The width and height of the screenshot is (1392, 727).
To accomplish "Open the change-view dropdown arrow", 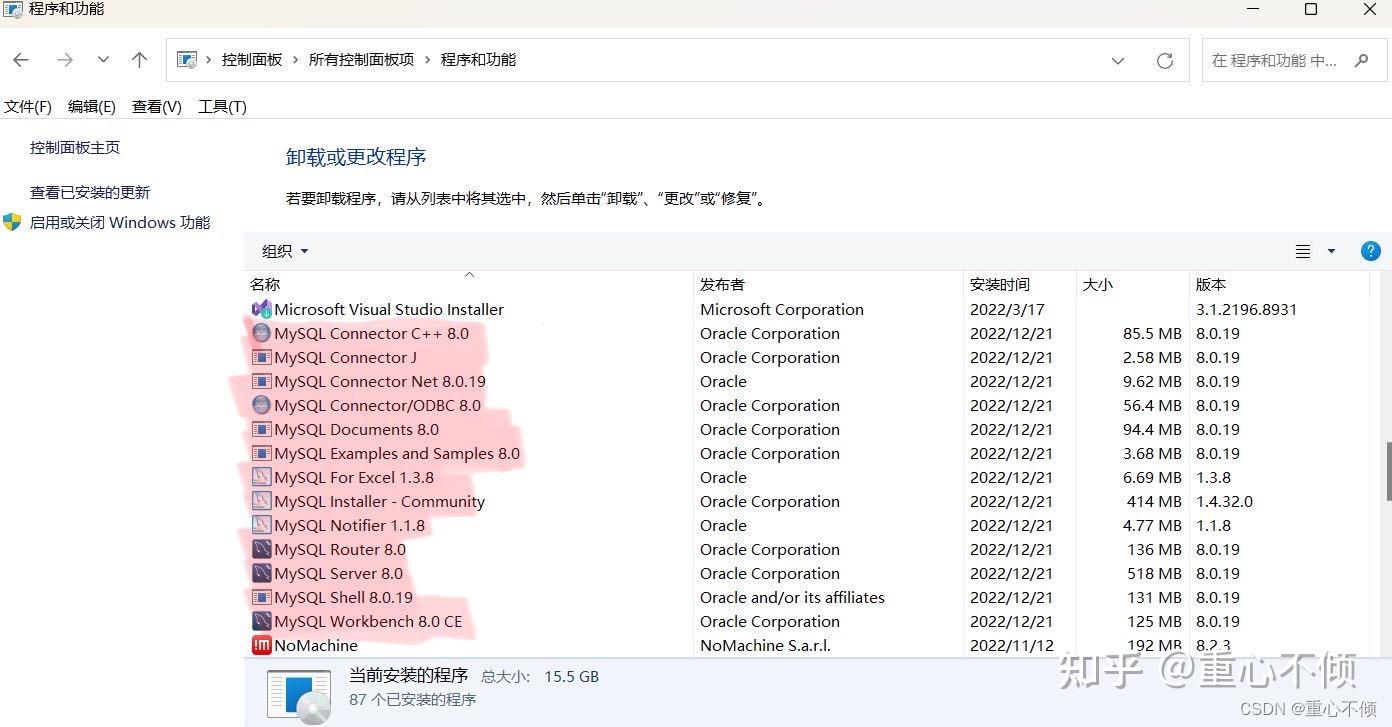I will pyautogui.click(x=1330, y=251).
